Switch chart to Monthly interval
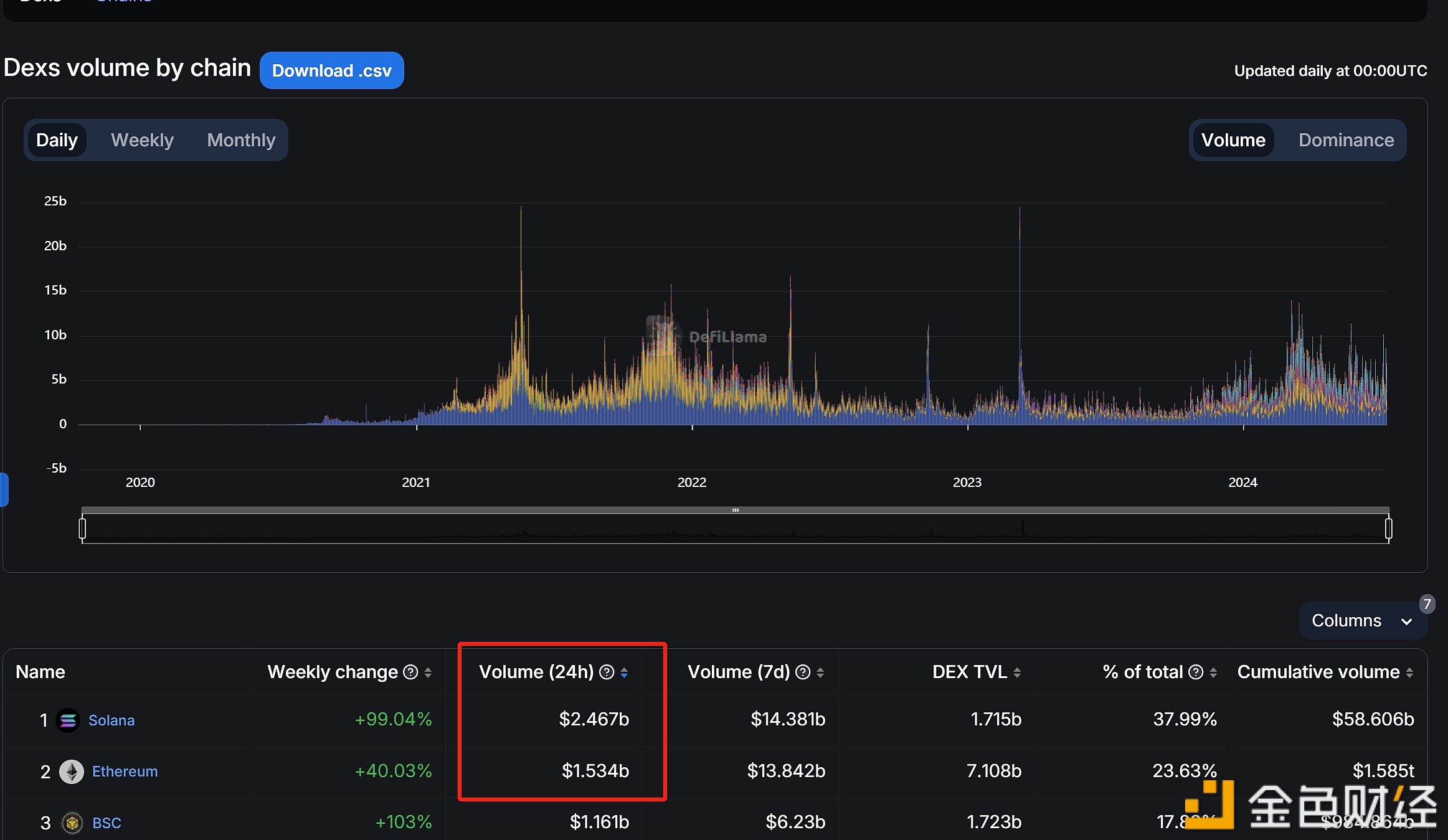 [241, 140]
